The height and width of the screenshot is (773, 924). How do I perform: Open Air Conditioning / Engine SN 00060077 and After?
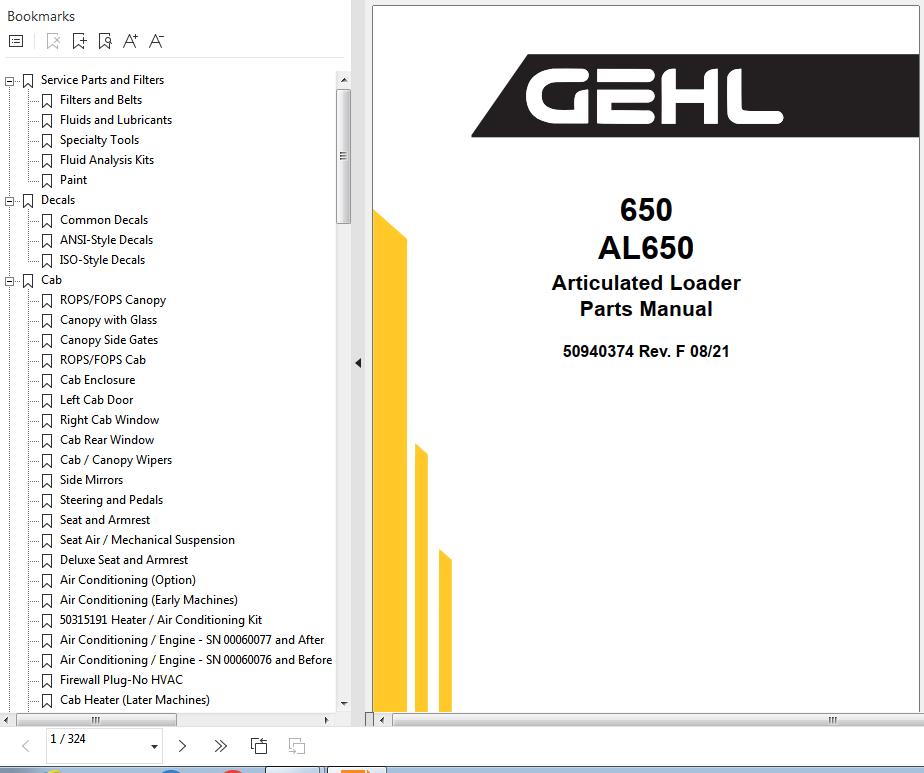(192, 641)
